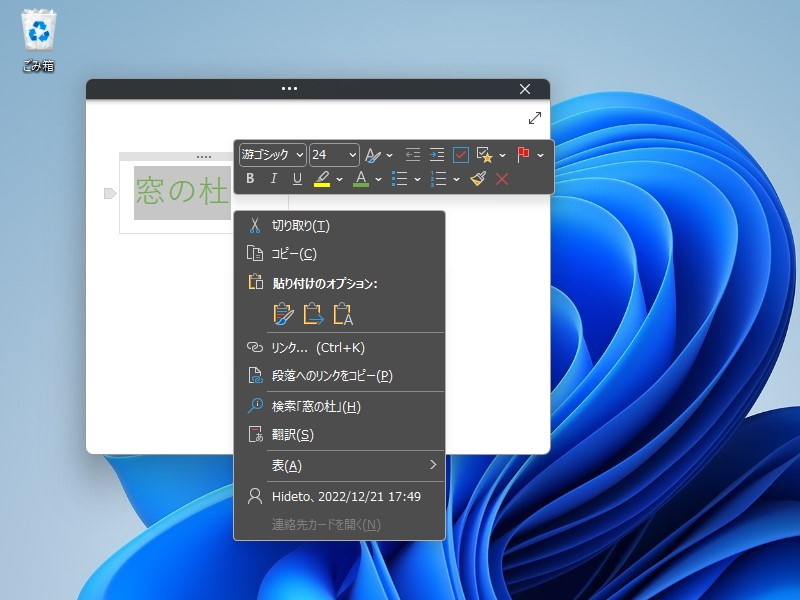This screenshot has width=800, height=600.
Task: Click the Format Painter brush icon
Action: pyautogui.click(x=478, y=179)
